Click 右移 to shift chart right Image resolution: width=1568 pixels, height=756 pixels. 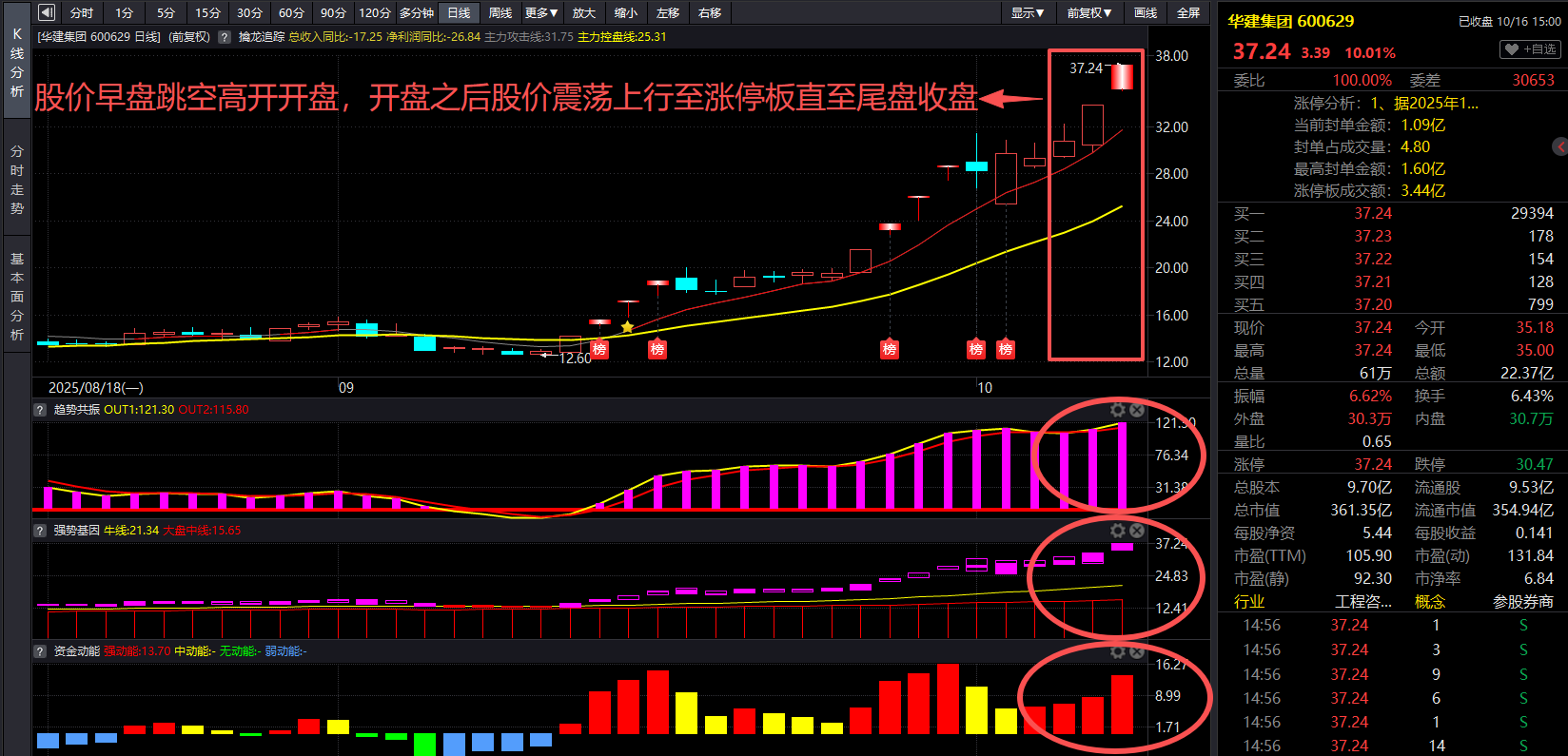[x=710, y=12]
